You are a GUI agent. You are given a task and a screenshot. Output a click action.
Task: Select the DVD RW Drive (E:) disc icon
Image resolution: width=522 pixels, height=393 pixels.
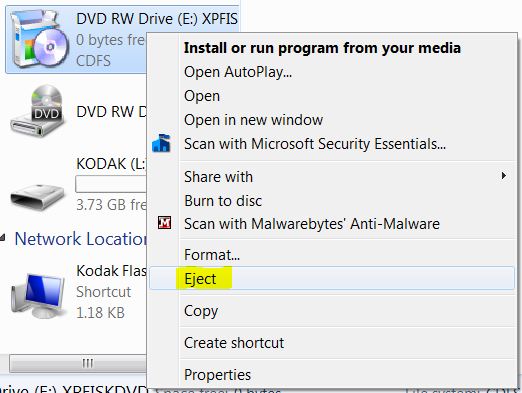[38, 39]
